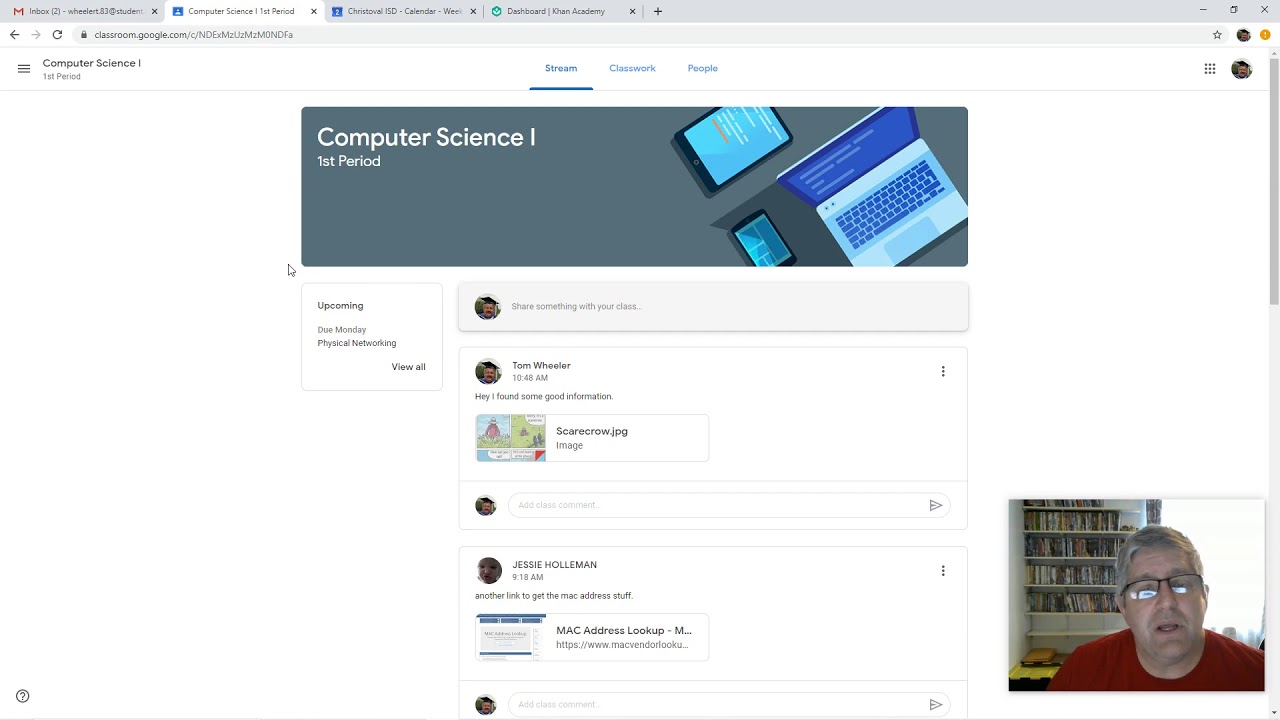Image resolution: width=1280 pixels, height=720 pixels.
Task: Open the main hamburger menu
Action: [24, 69]
